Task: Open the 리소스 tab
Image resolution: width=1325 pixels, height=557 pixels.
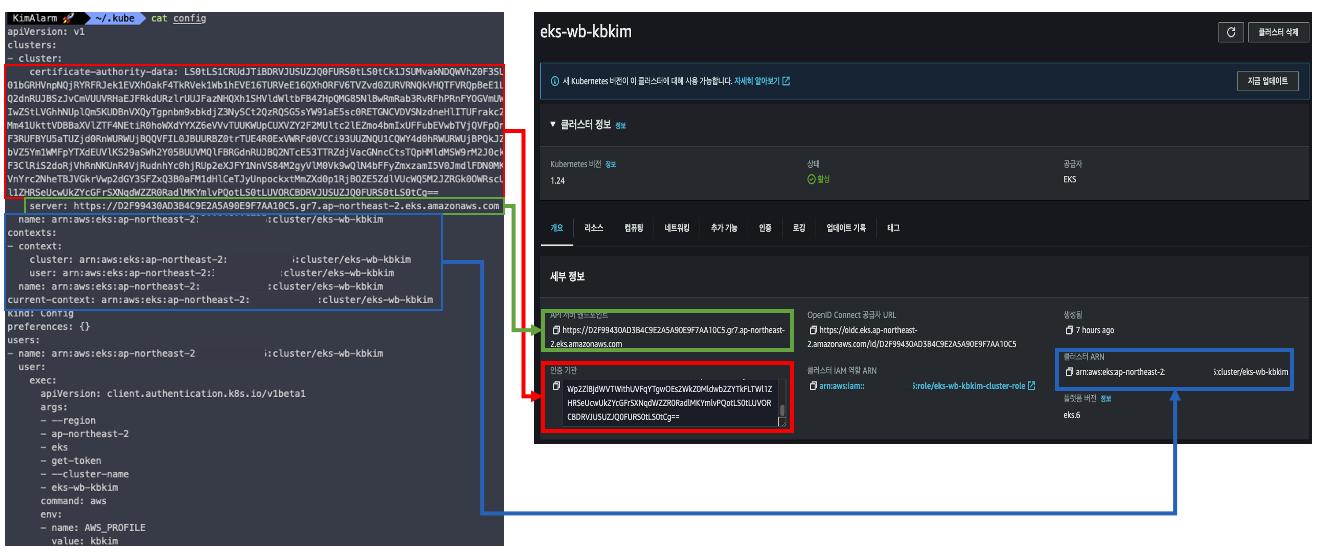Action: pyautogui.click(x=594, y=228)
